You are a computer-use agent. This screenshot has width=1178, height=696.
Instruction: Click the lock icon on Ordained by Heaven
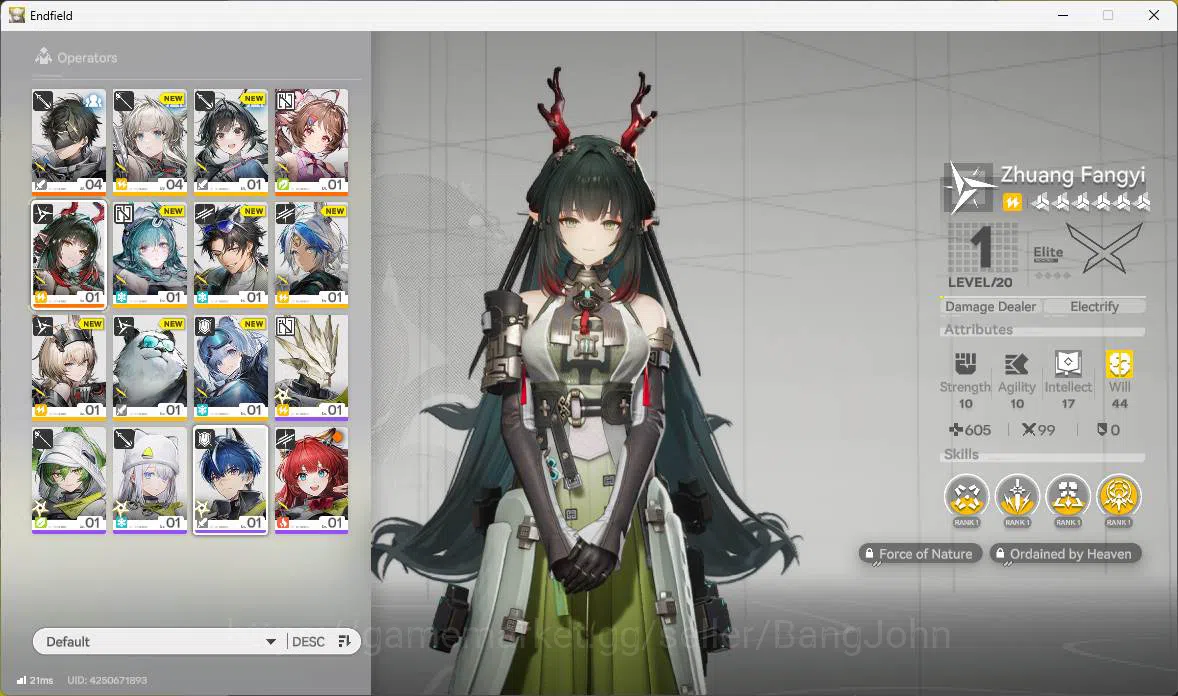pos(1000,553)
